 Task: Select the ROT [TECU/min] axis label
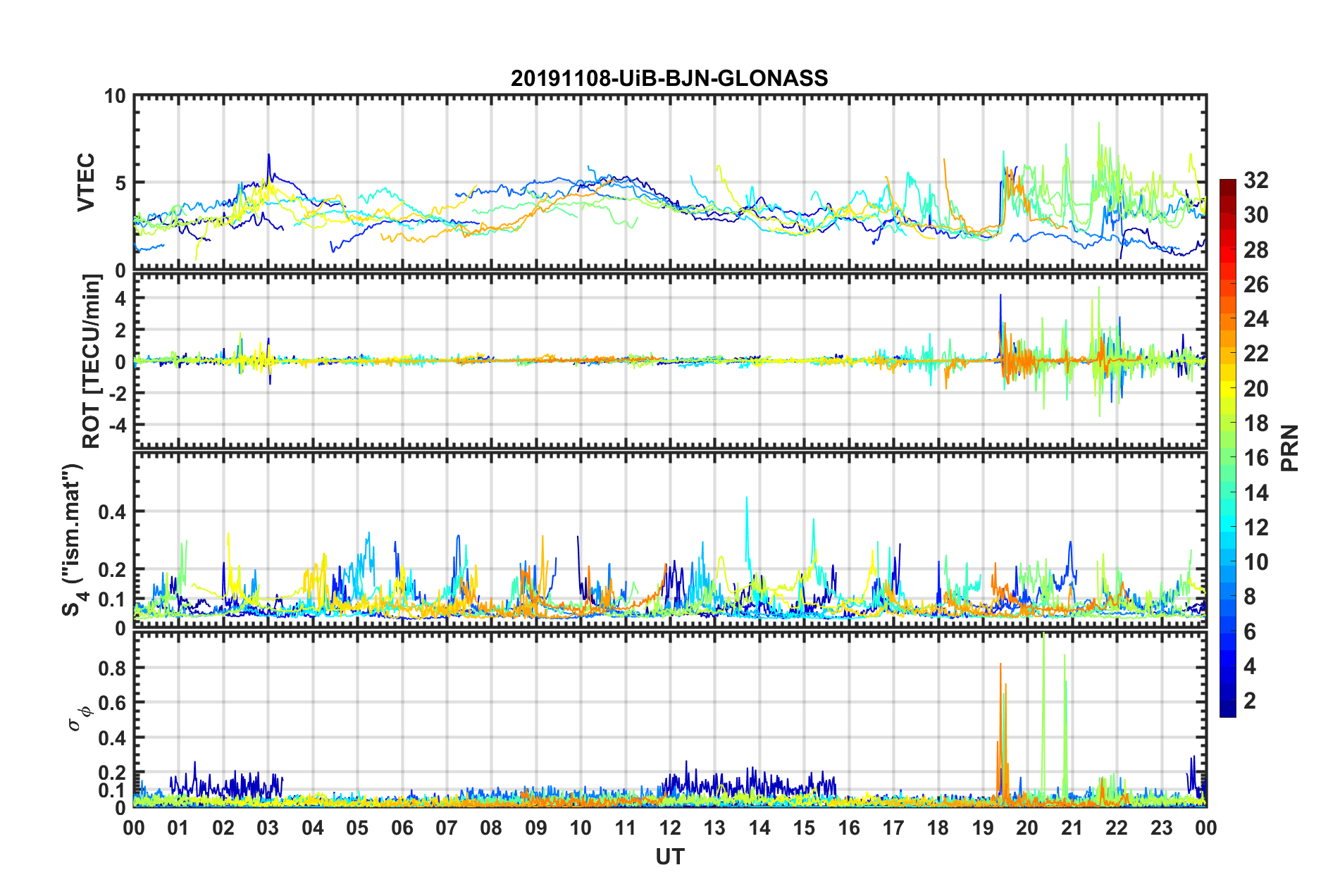tap(92, 361)
